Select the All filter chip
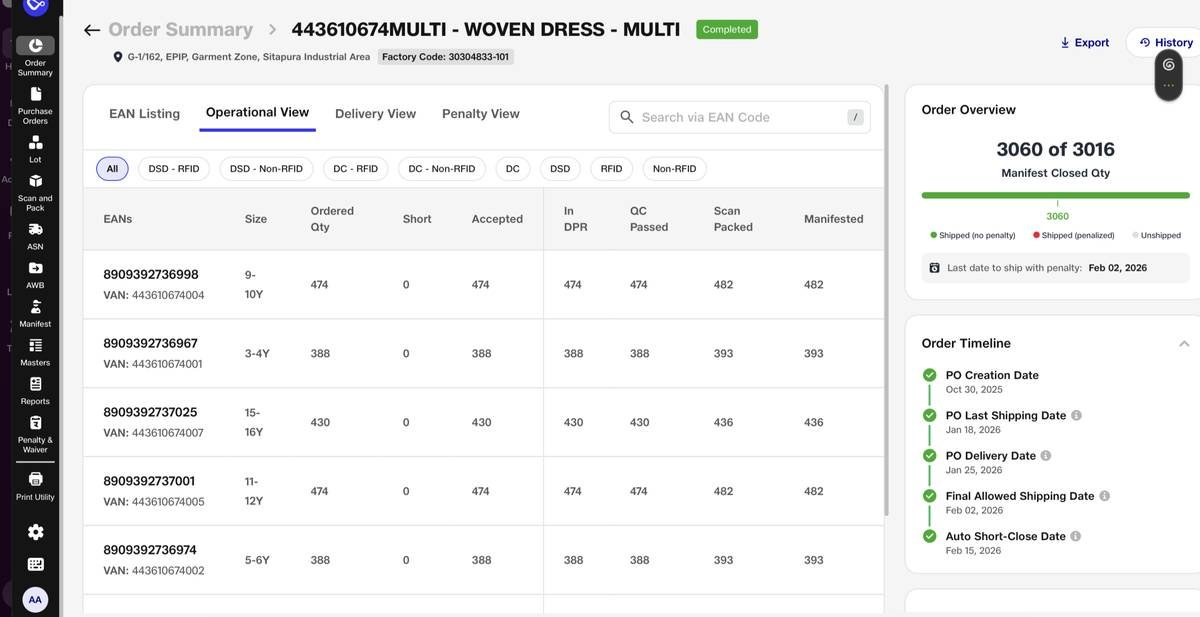Viewport: 1200px width, 617px height. click(x=112, y=169)
